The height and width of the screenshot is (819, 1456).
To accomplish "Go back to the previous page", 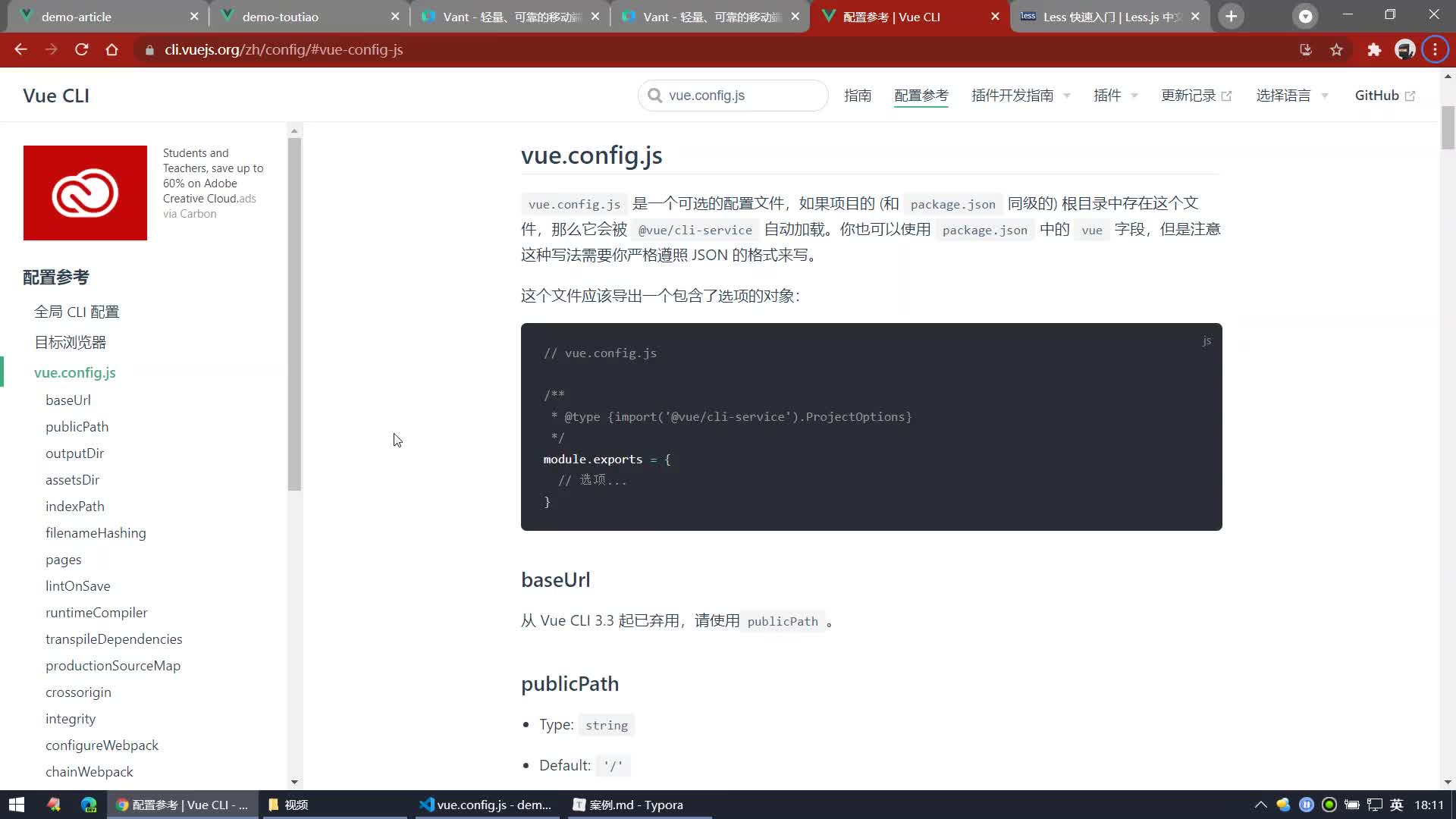I will [20, 50].
